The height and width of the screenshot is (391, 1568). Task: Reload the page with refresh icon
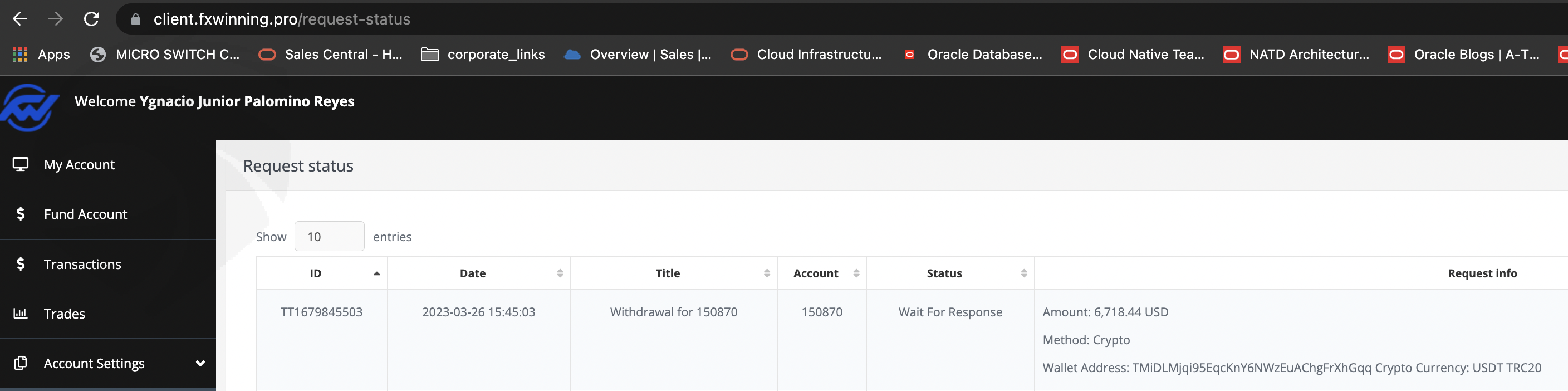click(x=91, y=19)
